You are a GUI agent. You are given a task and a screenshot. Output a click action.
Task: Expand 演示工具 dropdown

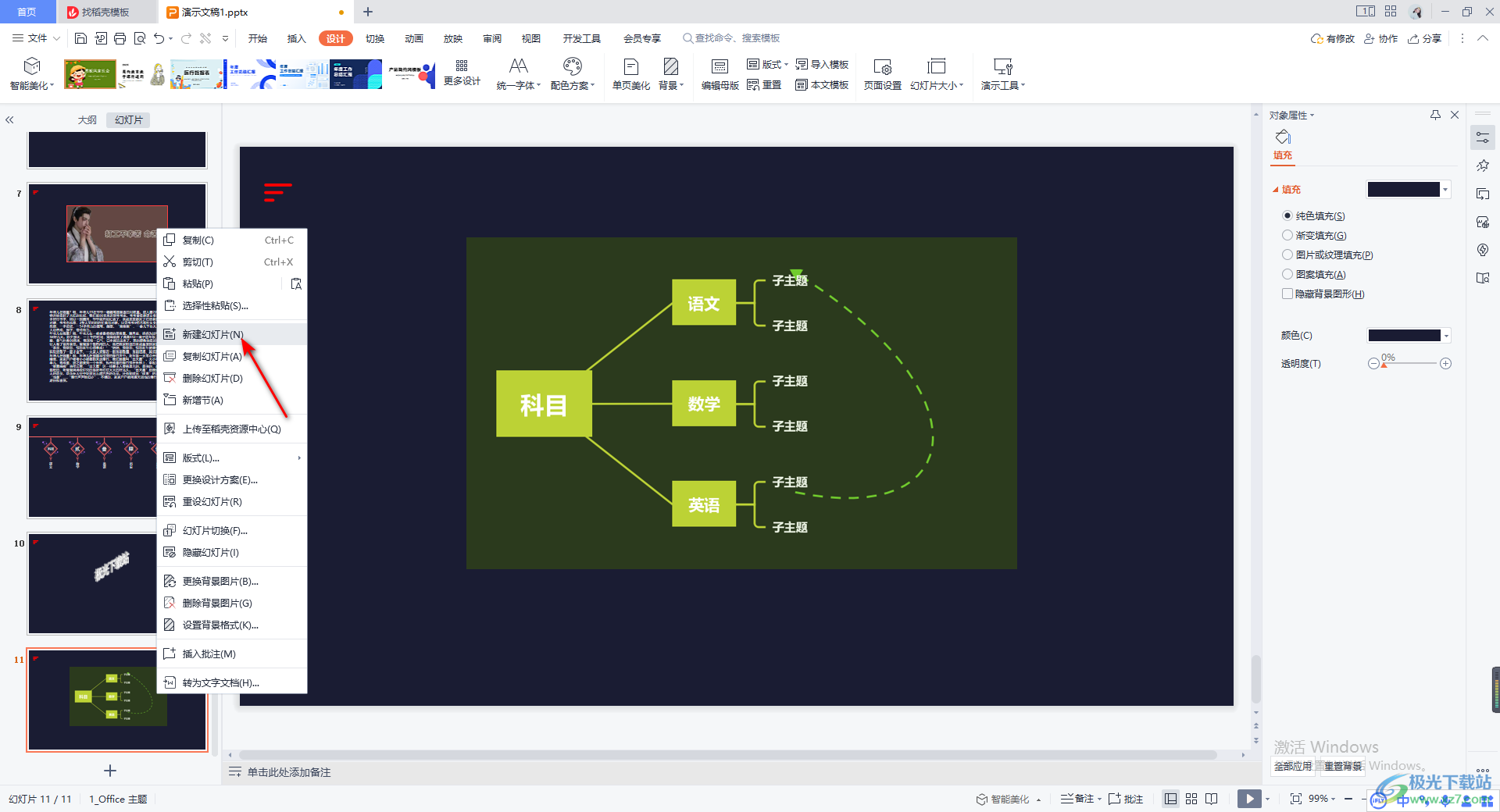tap(1023, 86)
